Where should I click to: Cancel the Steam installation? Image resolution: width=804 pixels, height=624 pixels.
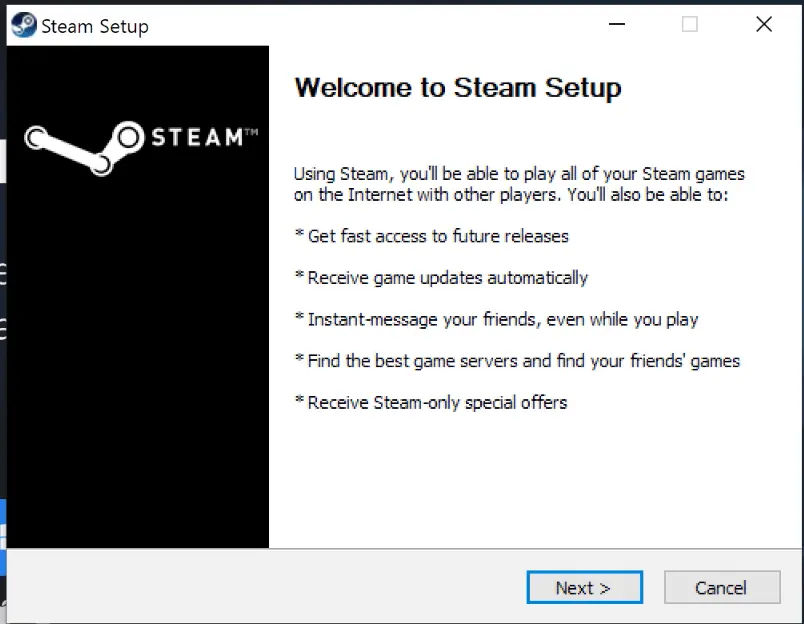[722, 587]
